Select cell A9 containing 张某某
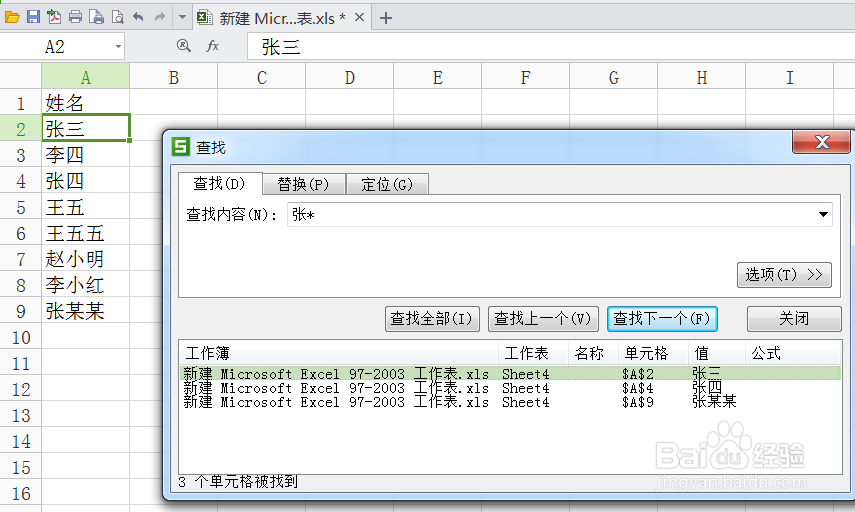 [x=86, y=311]
